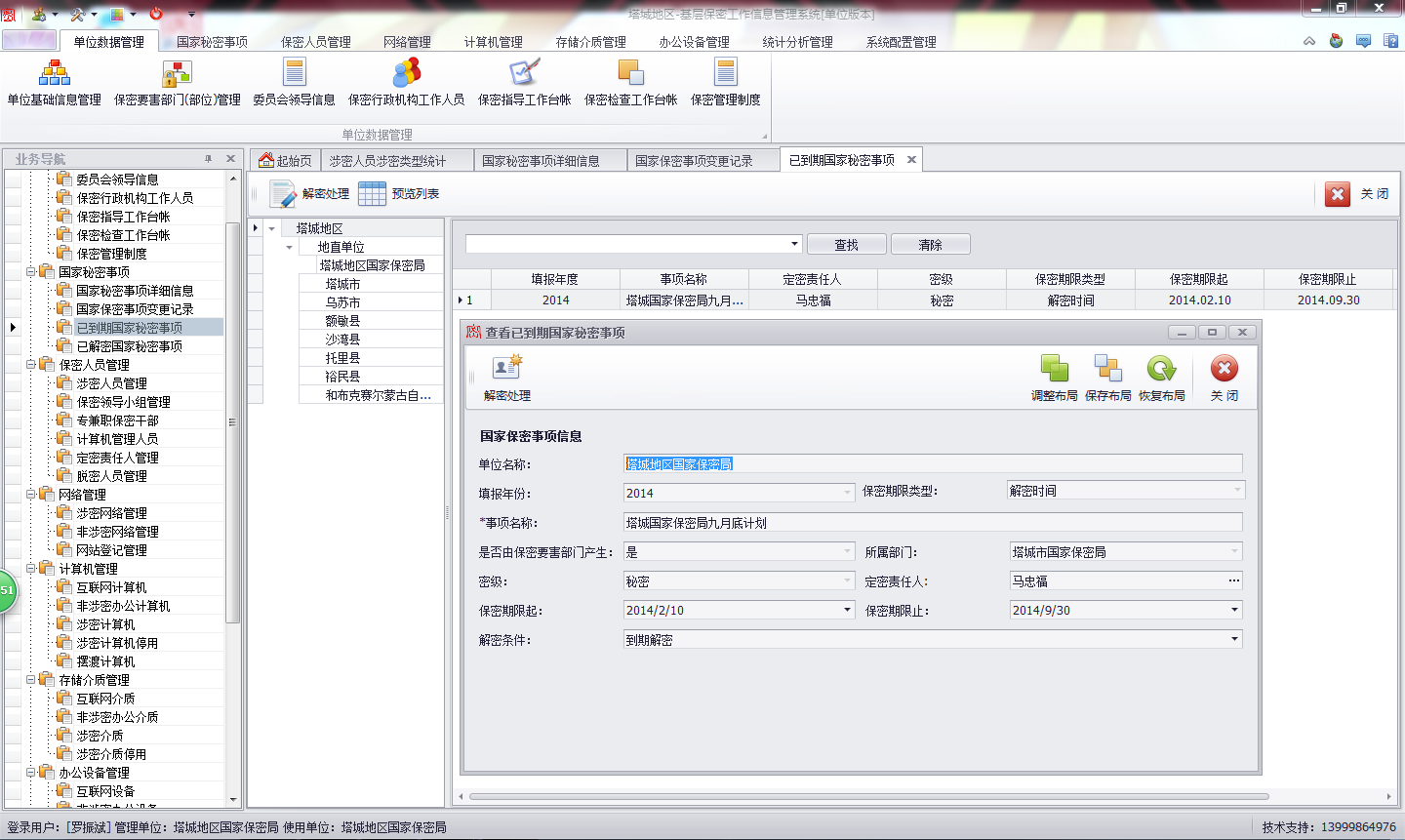Click 保密要害部门(部位)管理 ribbon icon
The image size is (1405, 840).
[x=177, y=73]
